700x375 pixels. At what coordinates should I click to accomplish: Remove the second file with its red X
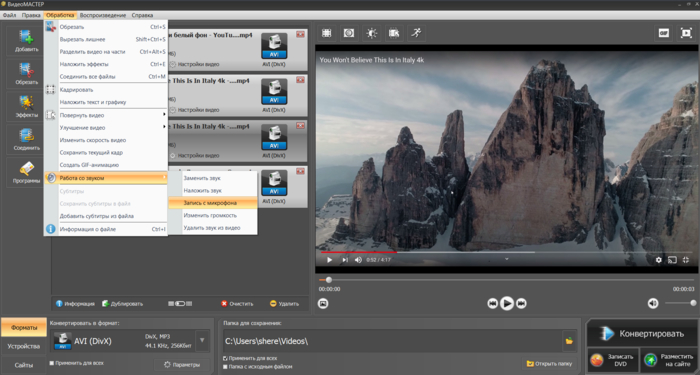point(300,79)
